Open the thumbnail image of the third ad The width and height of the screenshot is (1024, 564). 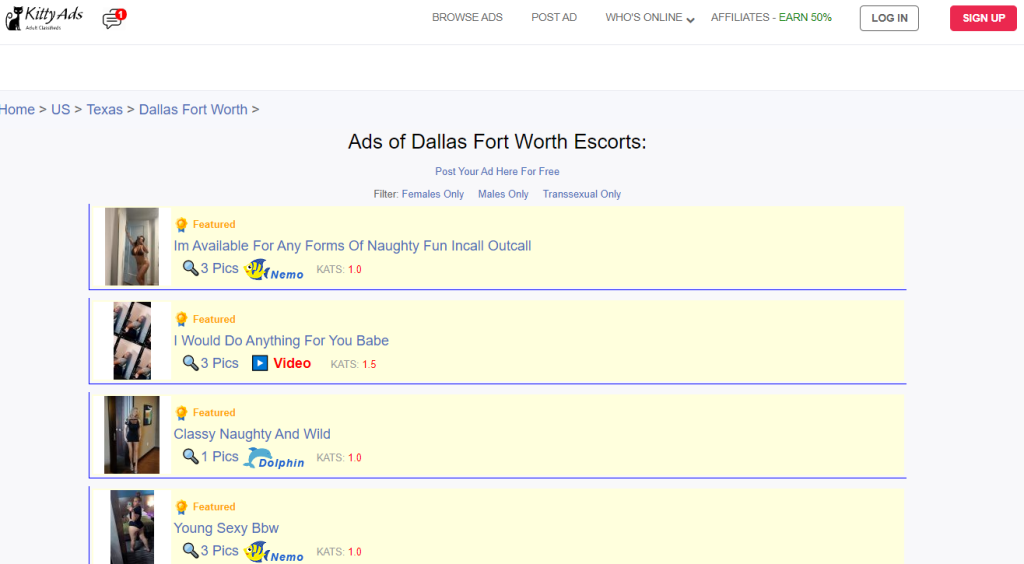[131, 434]
